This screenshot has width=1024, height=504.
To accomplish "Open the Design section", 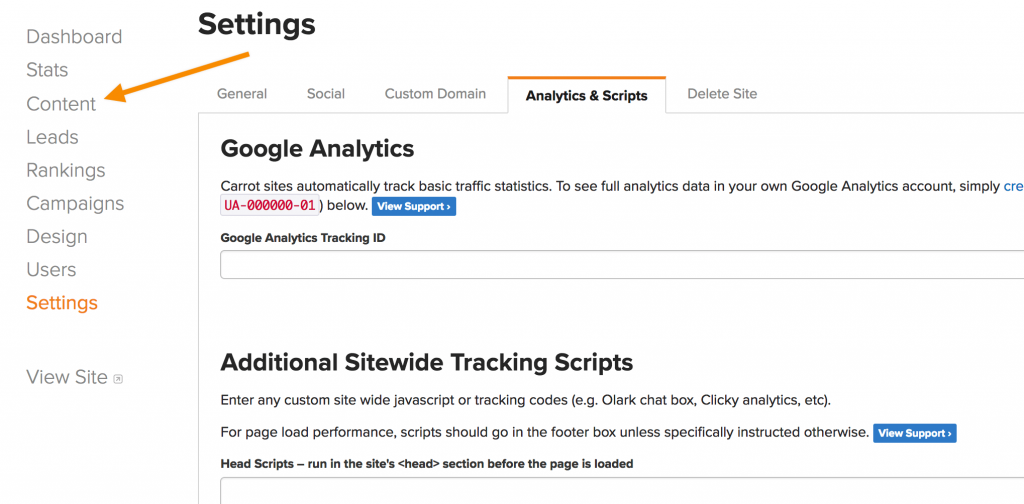I will click(56, 237).
